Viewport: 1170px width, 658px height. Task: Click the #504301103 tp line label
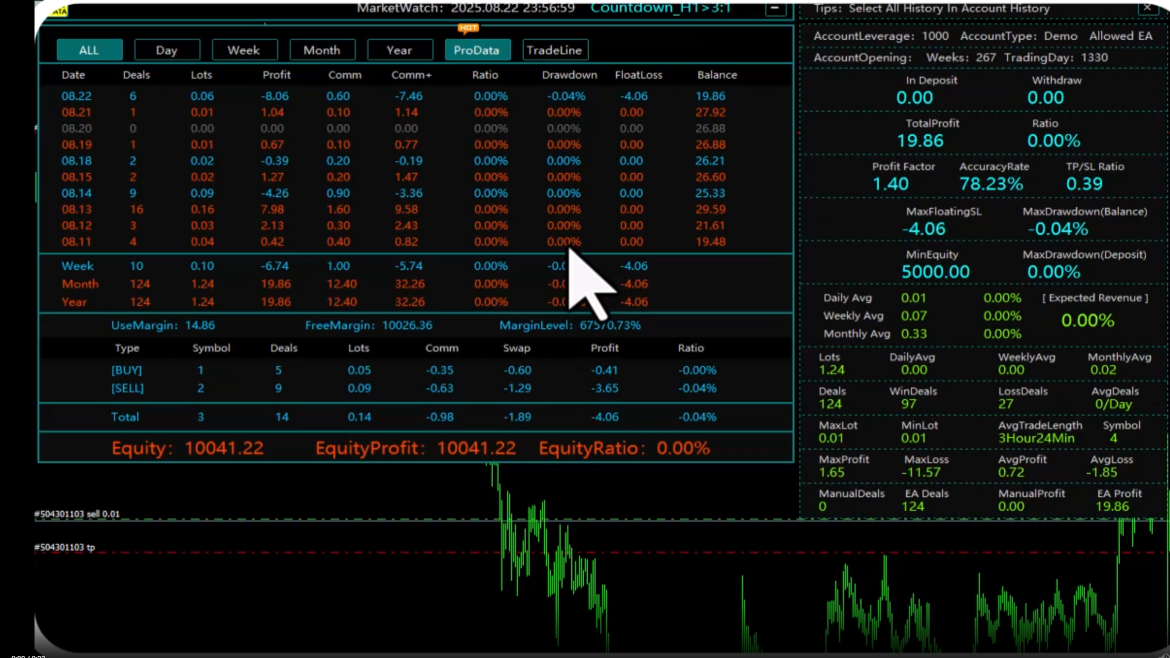point(64,548)
